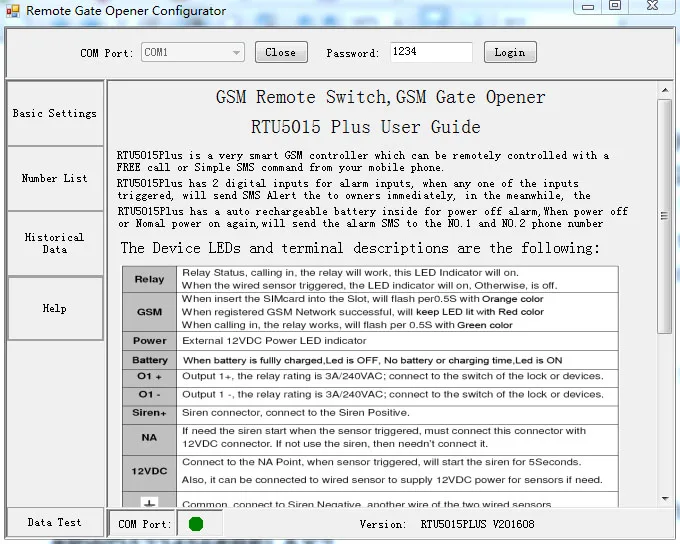Click the vertical scrollbar thumb in the guide
Image resolution: width=680 pixels, height=544 pixels.
(664, 216)
